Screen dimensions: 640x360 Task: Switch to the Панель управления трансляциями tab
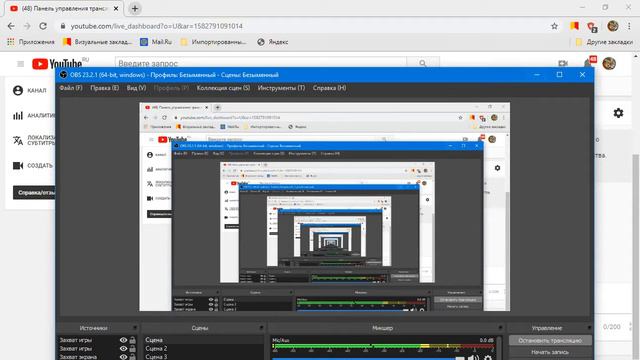(64, 9)
